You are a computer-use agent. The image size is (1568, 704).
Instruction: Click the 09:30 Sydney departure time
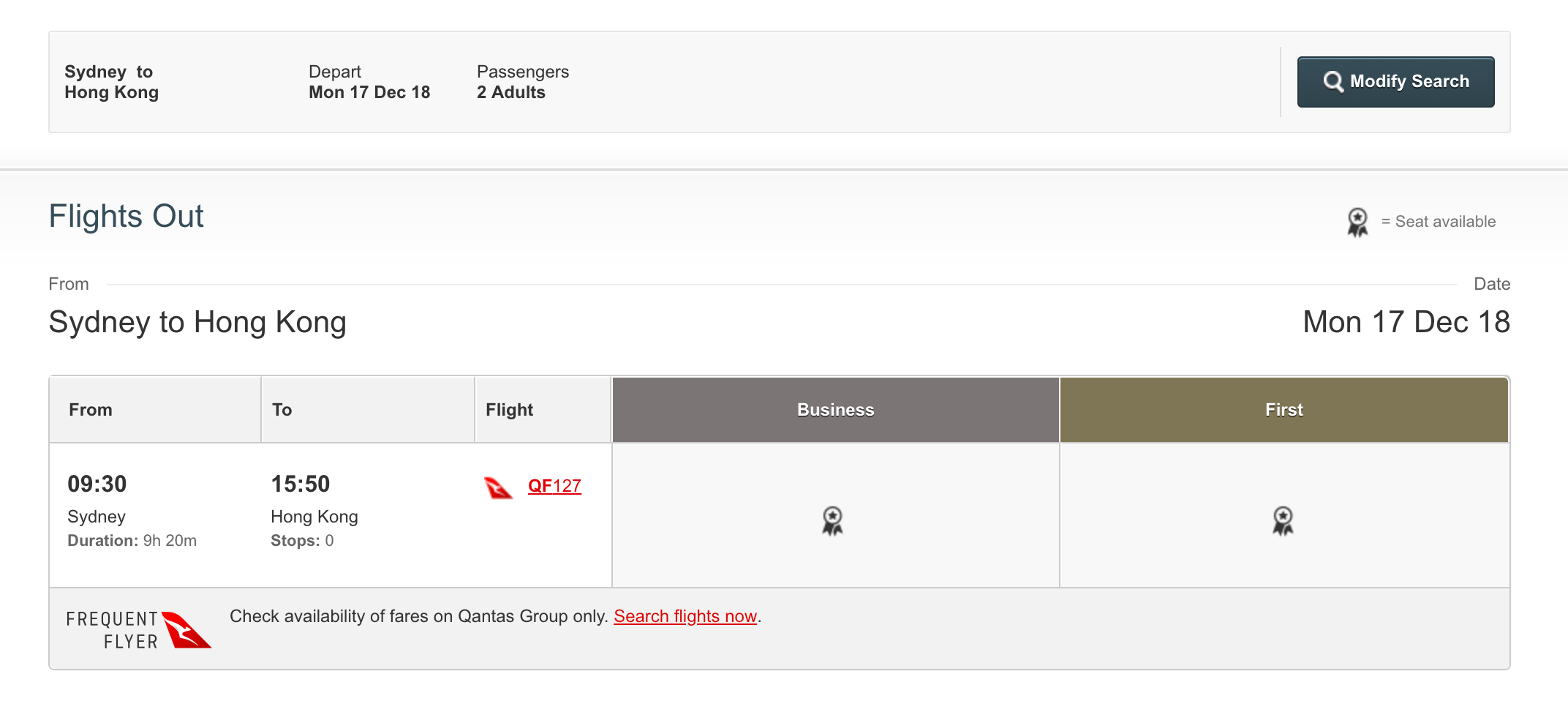tap(97, 484)
